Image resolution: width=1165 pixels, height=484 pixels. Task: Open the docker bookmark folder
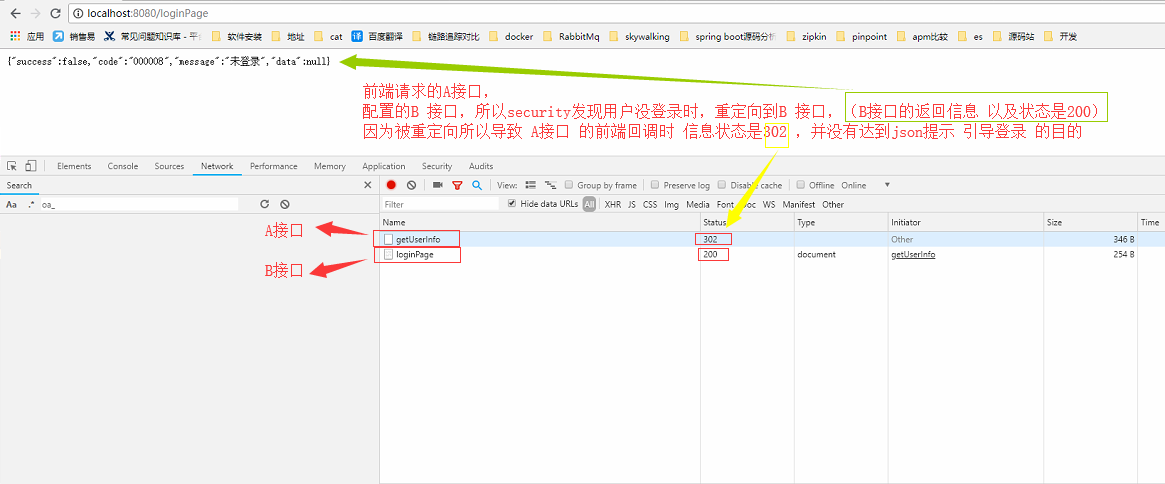coord(511,36)
